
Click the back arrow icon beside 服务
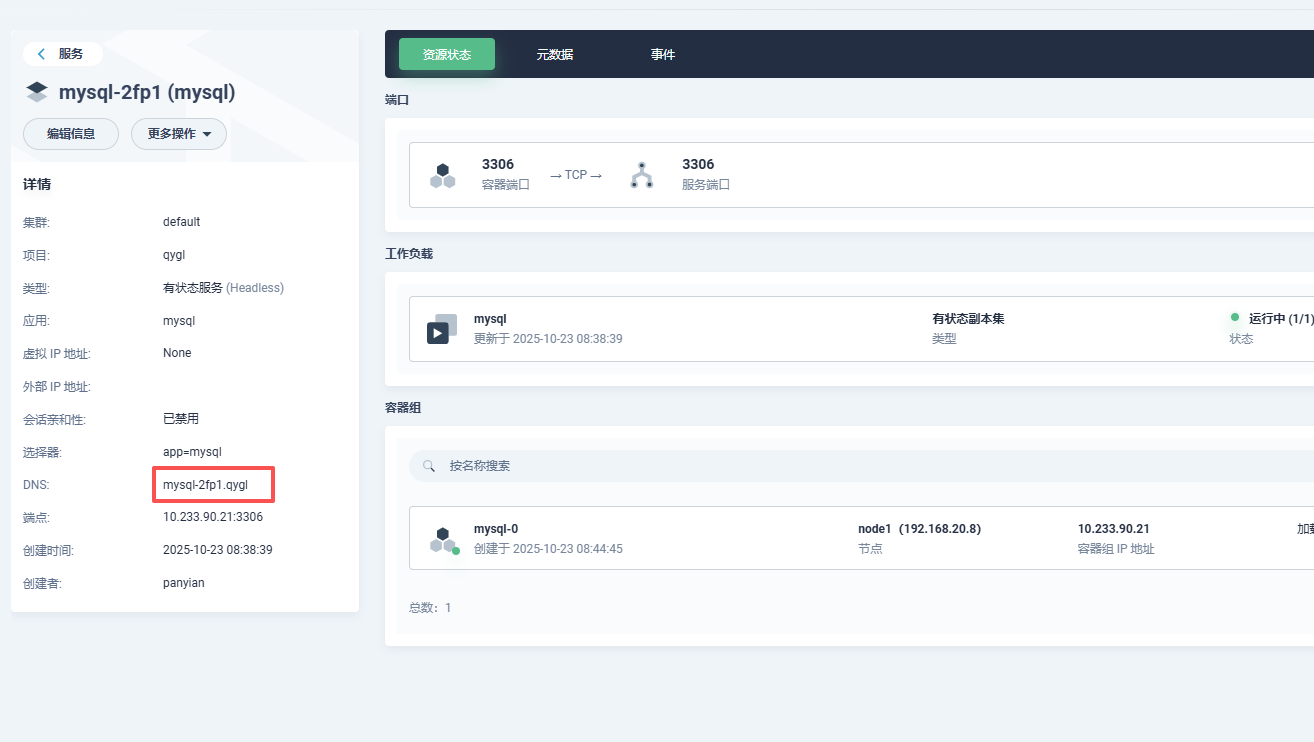(x=41, y=54)
